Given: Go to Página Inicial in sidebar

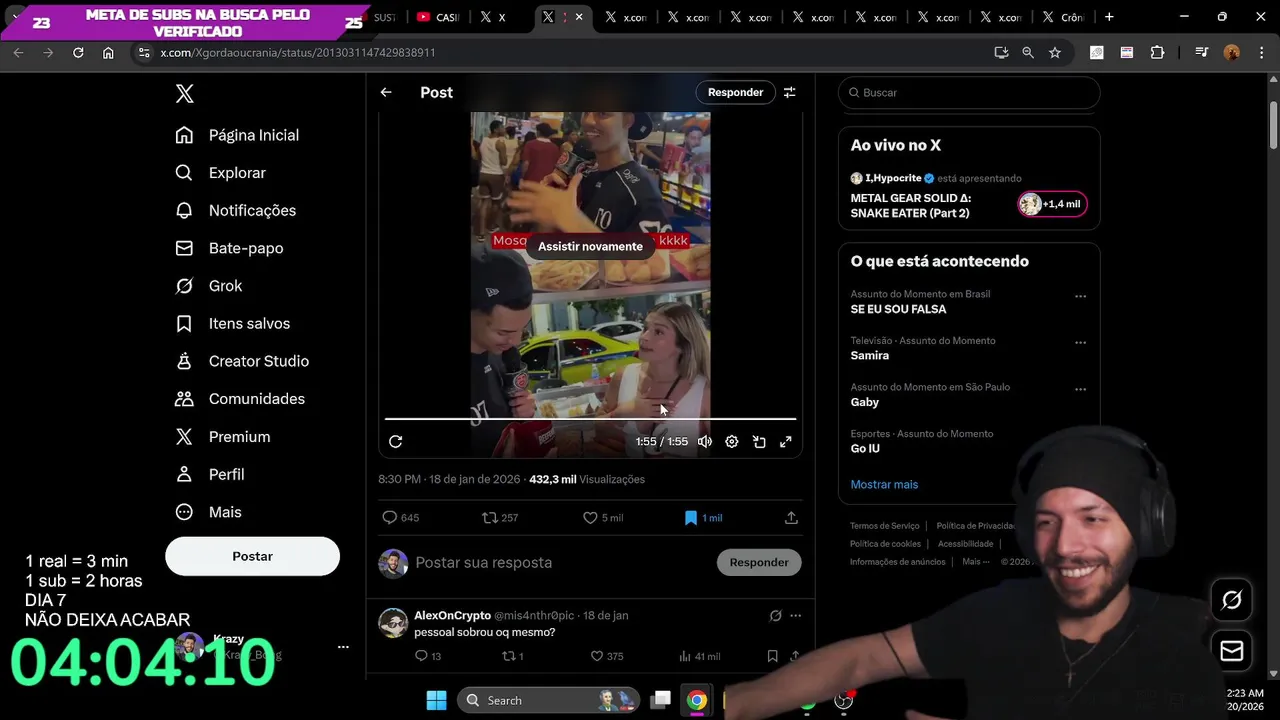Looking at the screenshot, I should [x=237, y=135].
